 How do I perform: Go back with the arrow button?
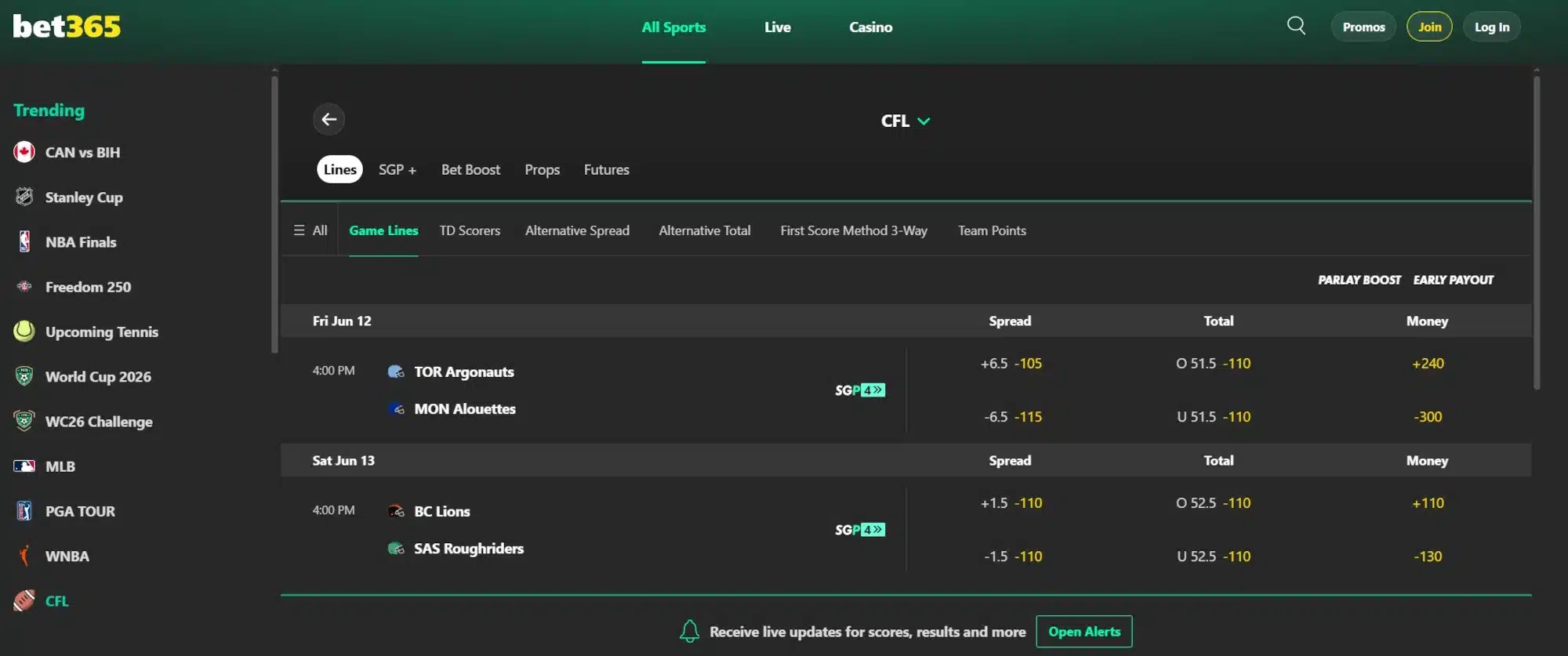(328, 119)
